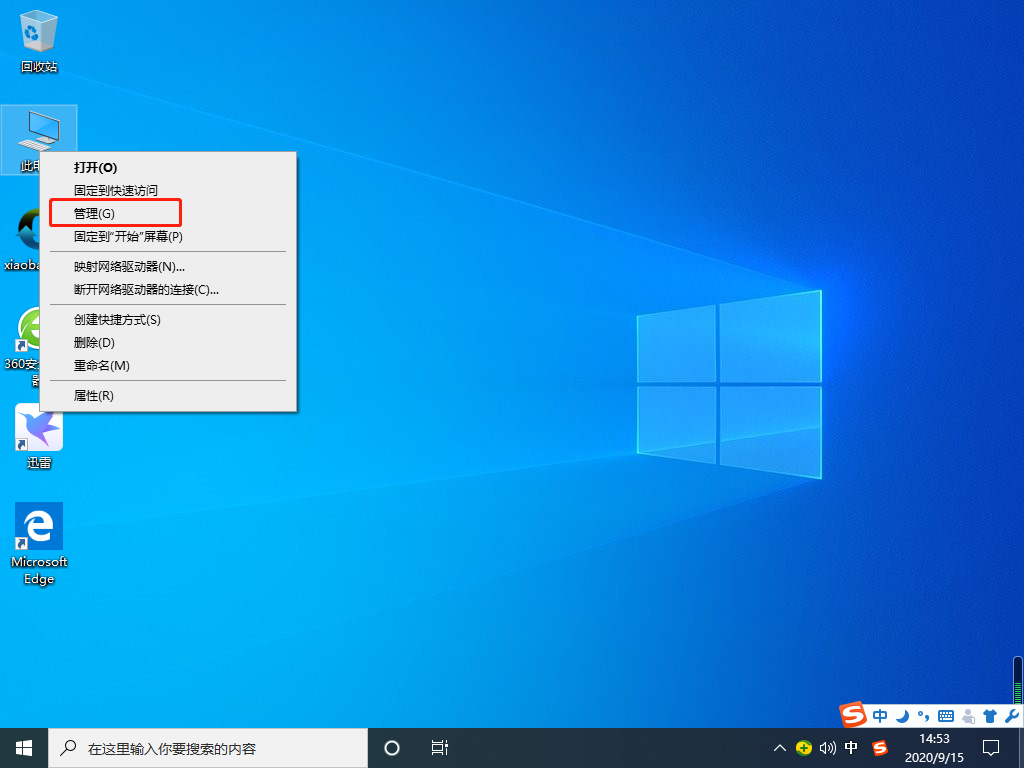Open the Task View button
The width and height of the screenshot is (1024, 768).
tap(438, 748)
